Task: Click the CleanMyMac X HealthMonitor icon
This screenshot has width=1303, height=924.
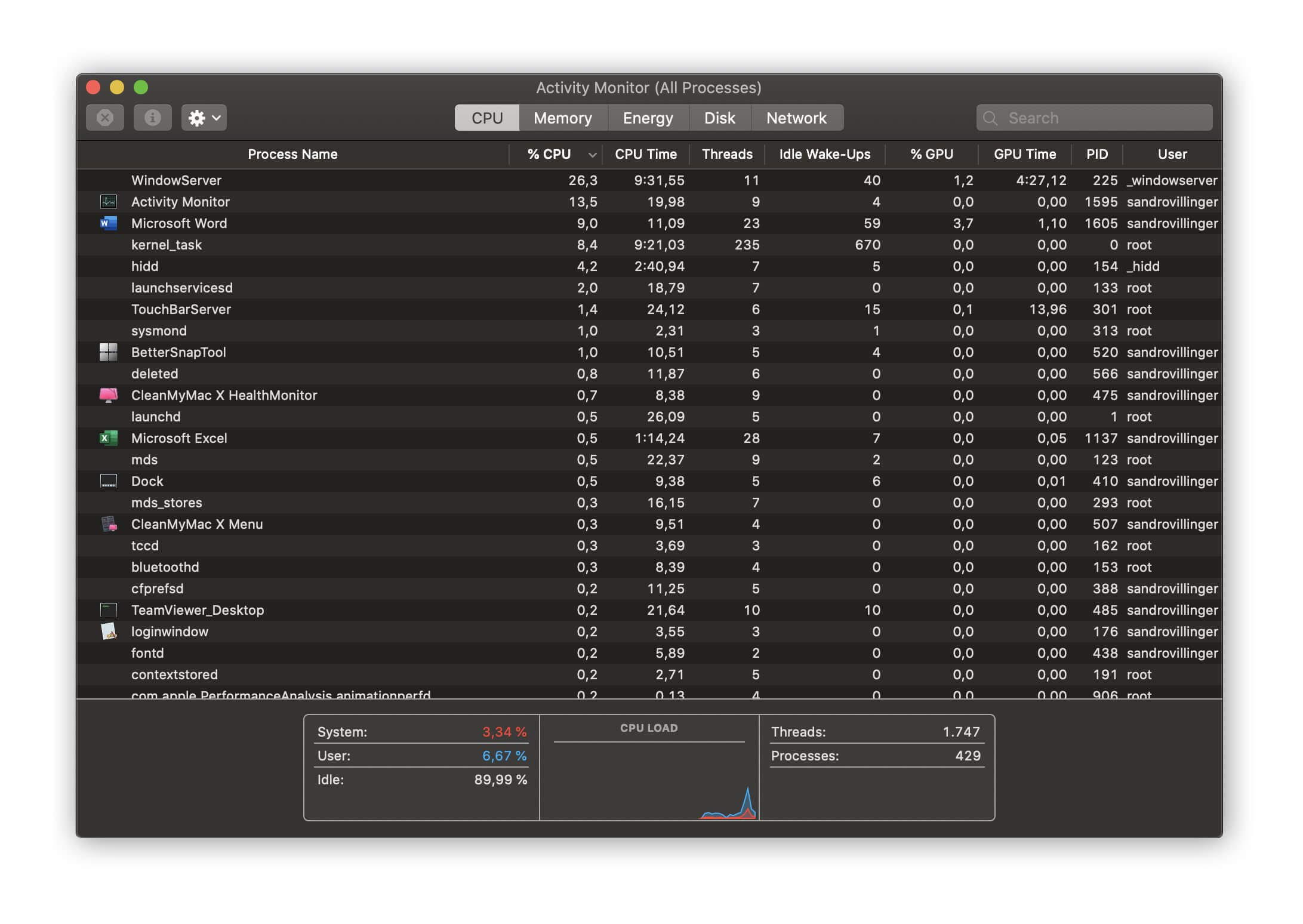Action: (109, 395)
